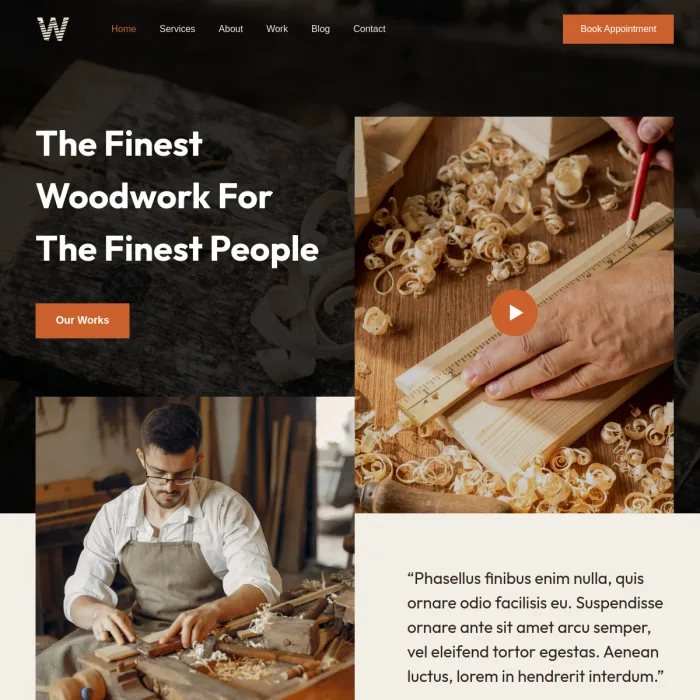700x700 pixels.
Task: Open the carpenter in apron photo
Action: [x=195, y=548]
